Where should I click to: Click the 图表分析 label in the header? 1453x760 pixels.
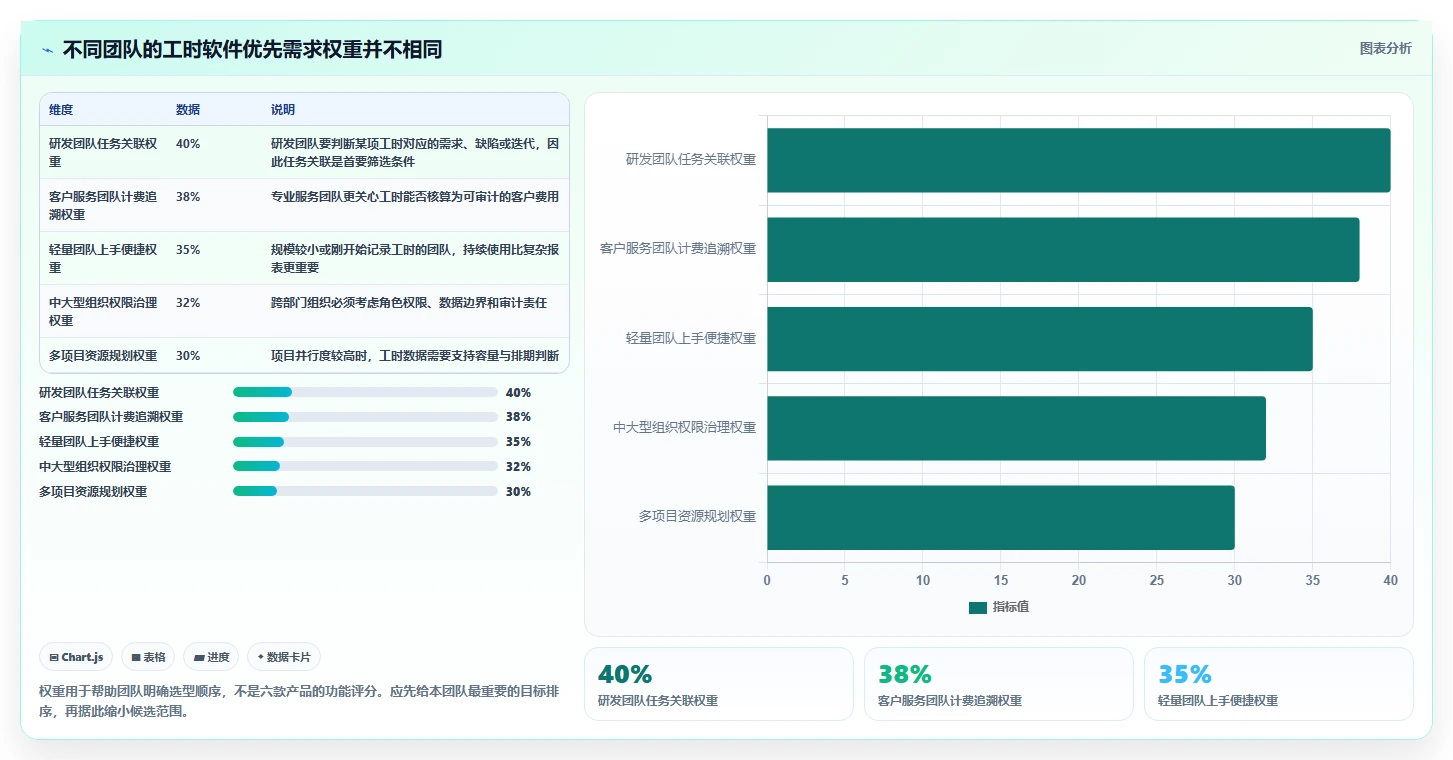[1385, 48]
